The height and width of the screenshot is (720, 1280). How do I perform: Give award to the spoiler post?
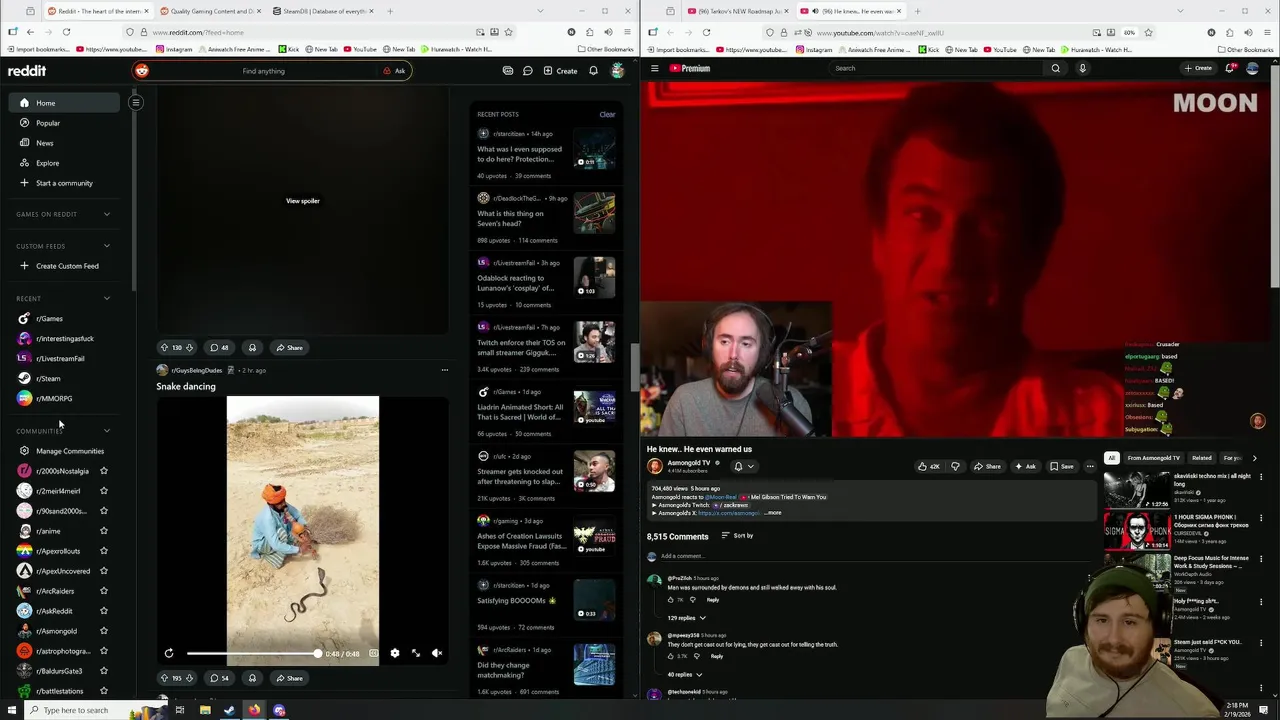coord(252,348)
